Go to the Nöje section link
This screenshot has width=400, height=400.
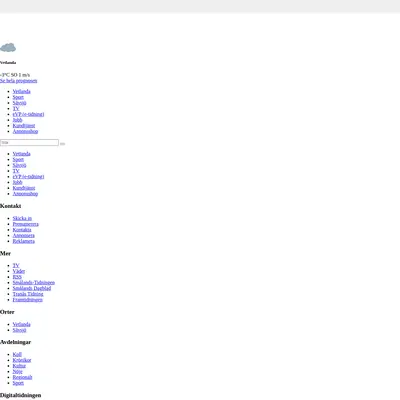point(18,371)
